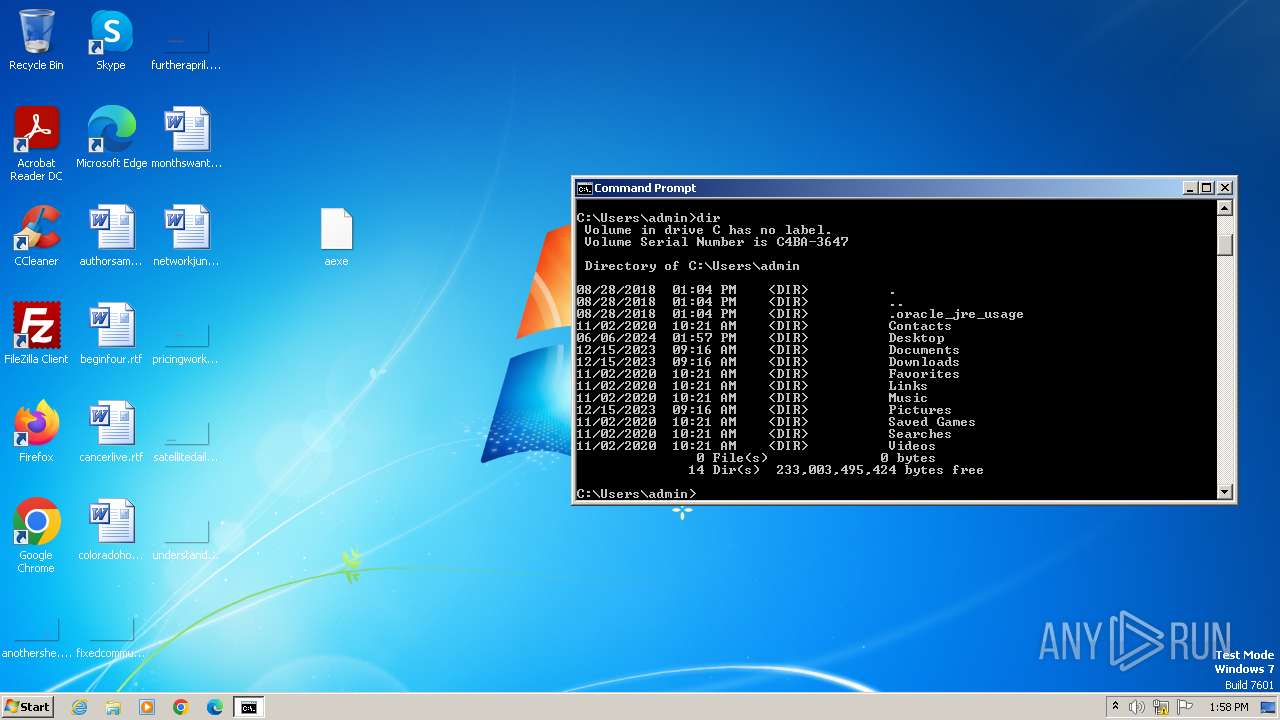
Task: Click the 'Desktop' directory entry
Action: (916, 338)
